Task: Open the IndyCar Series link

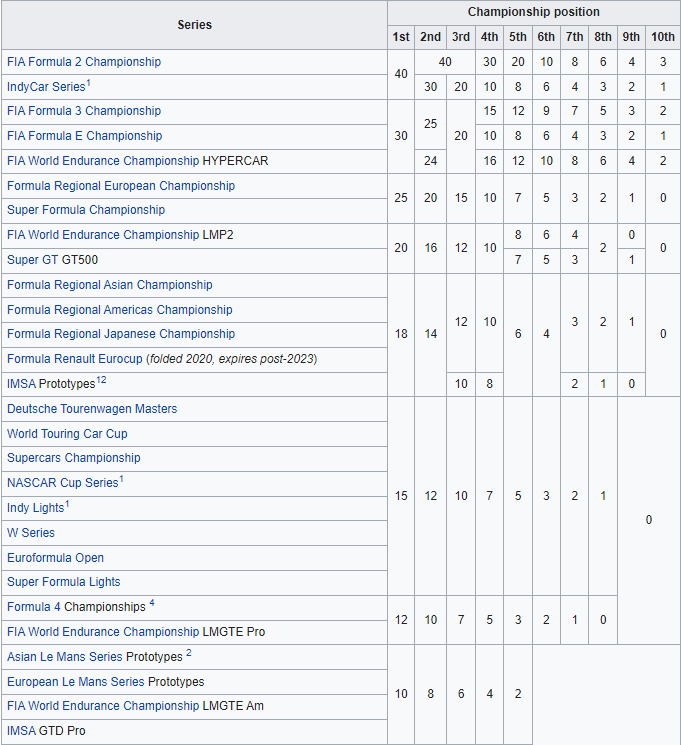Action: tap(46, 87)
